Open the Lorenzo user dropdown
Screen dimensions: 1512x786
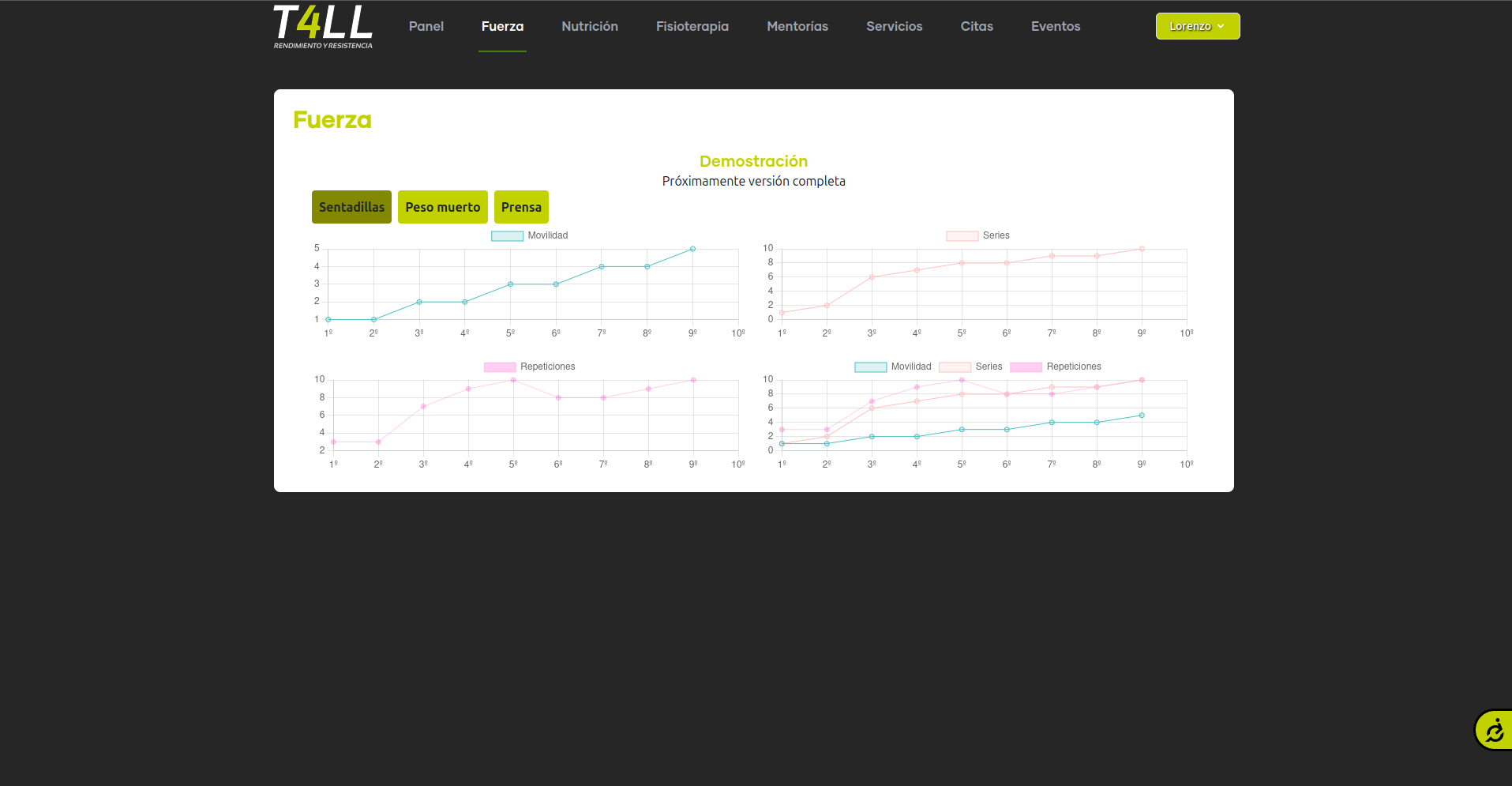pyautogui.click(x=1198, y=26)
